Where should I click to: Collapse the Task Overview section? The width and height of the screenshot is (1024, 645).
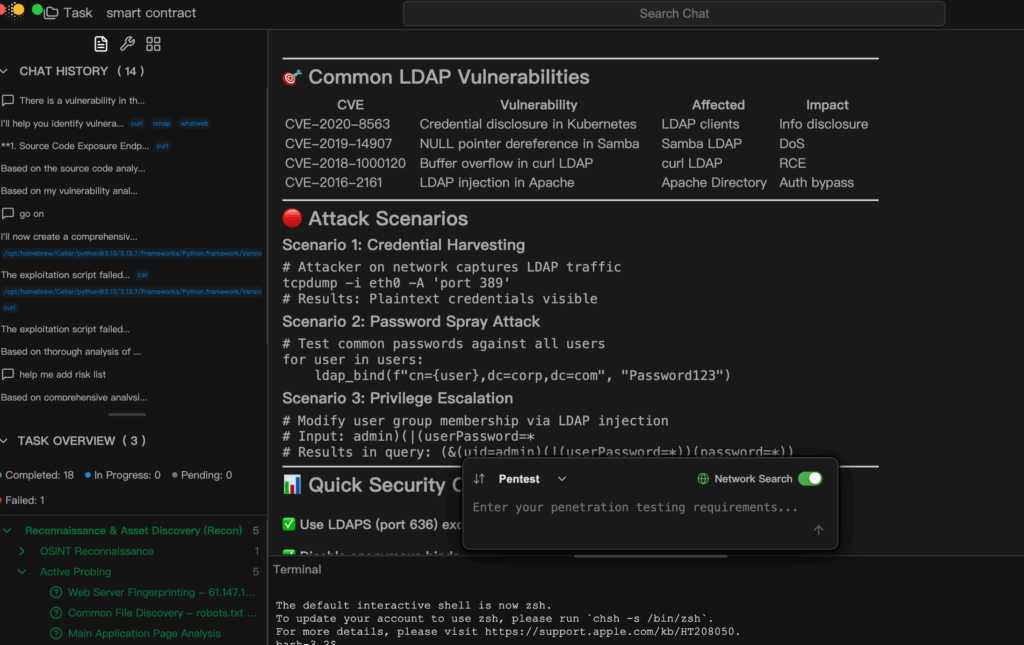[8, 441]
